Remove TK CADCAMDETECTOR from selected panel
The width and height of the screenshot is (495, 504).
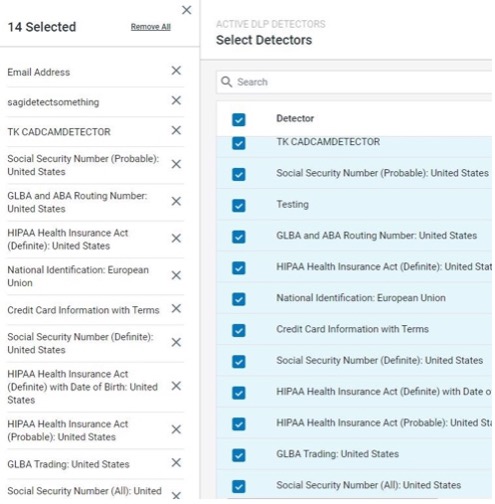click(x=176, y=130)
